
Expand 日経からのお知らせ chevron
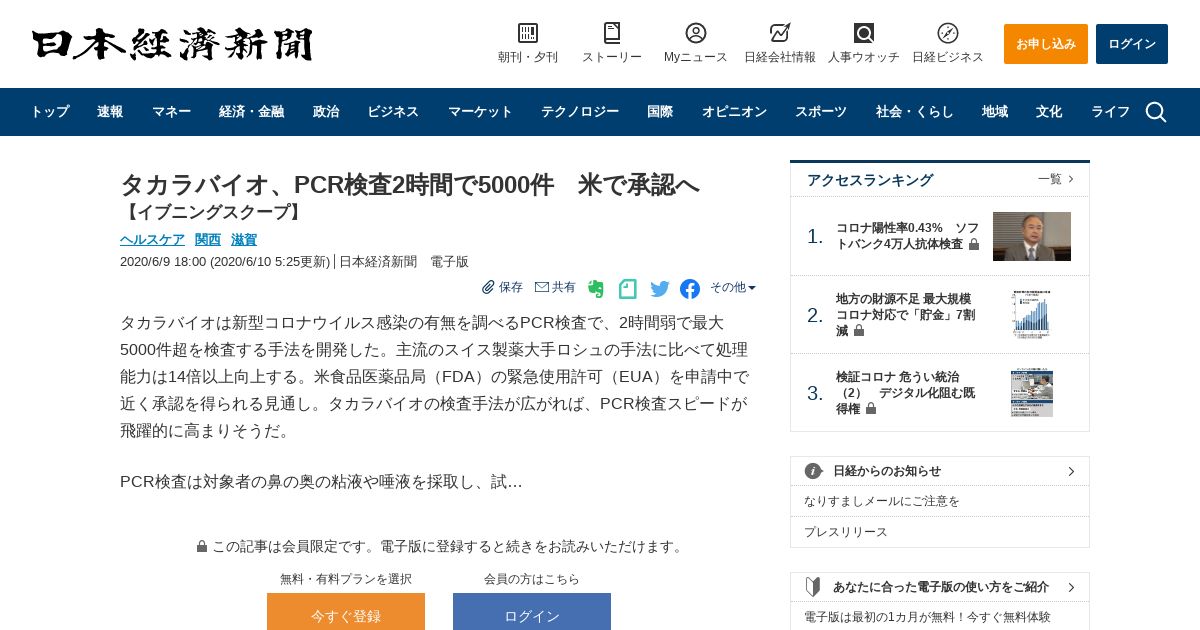pos(1071,471)
